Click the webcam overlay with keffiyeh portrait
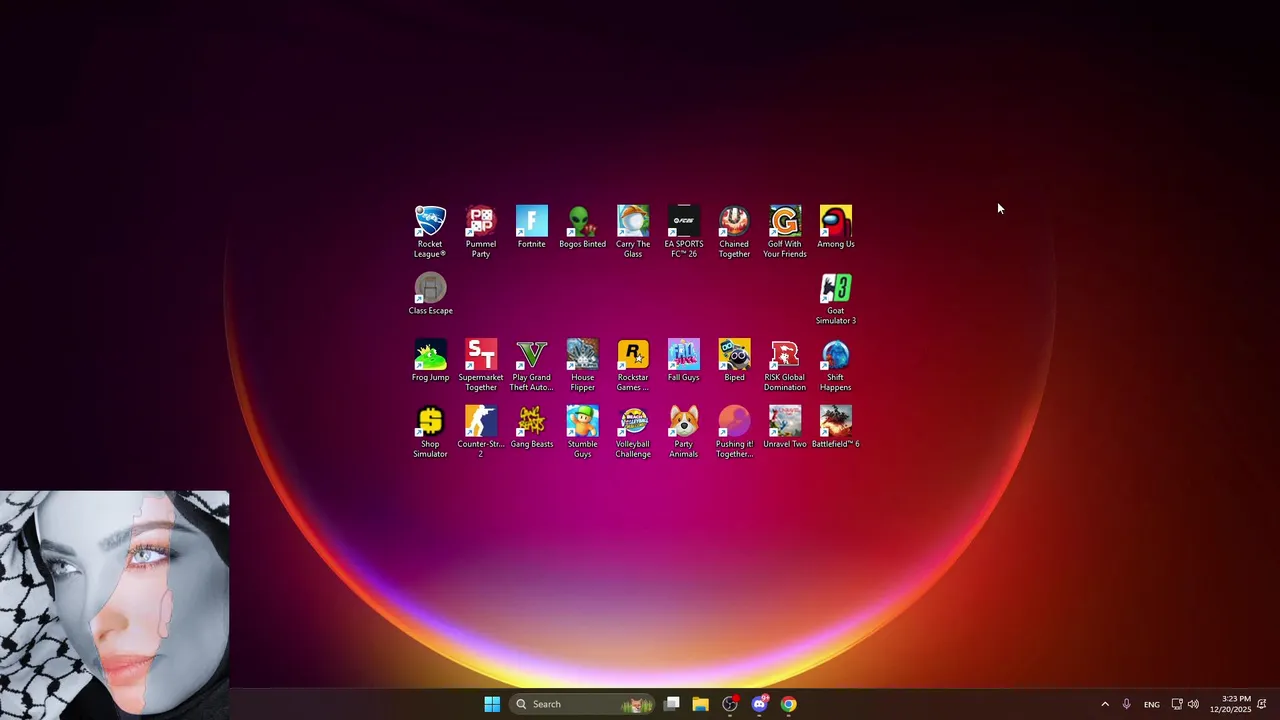The height and width of the screenshot is (720, 1280). (x=115, y=604)
